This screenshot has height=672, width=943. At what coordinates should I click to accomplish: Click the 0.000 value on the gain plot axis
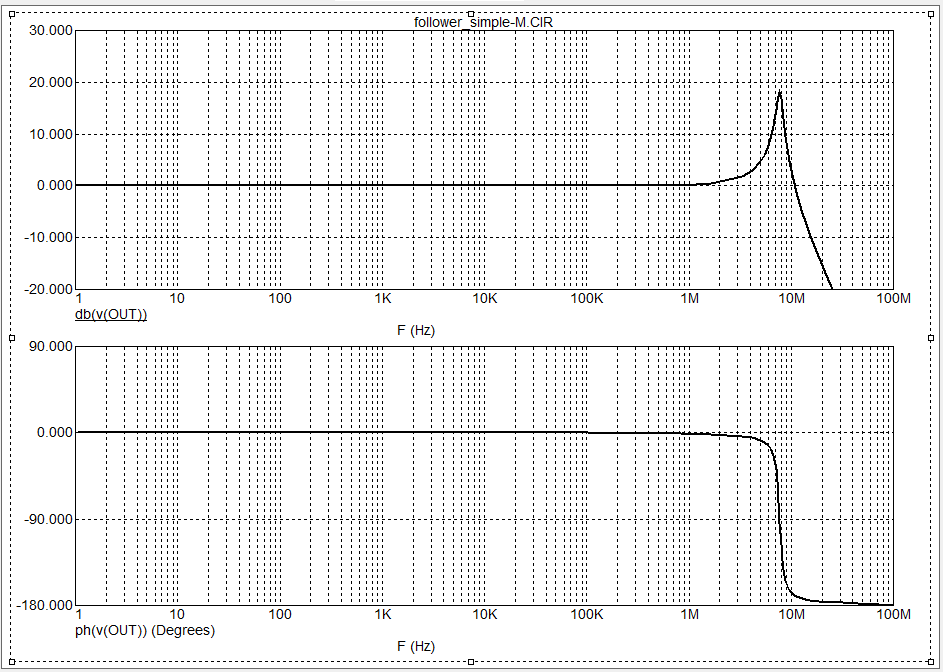(x=55, y=186)
